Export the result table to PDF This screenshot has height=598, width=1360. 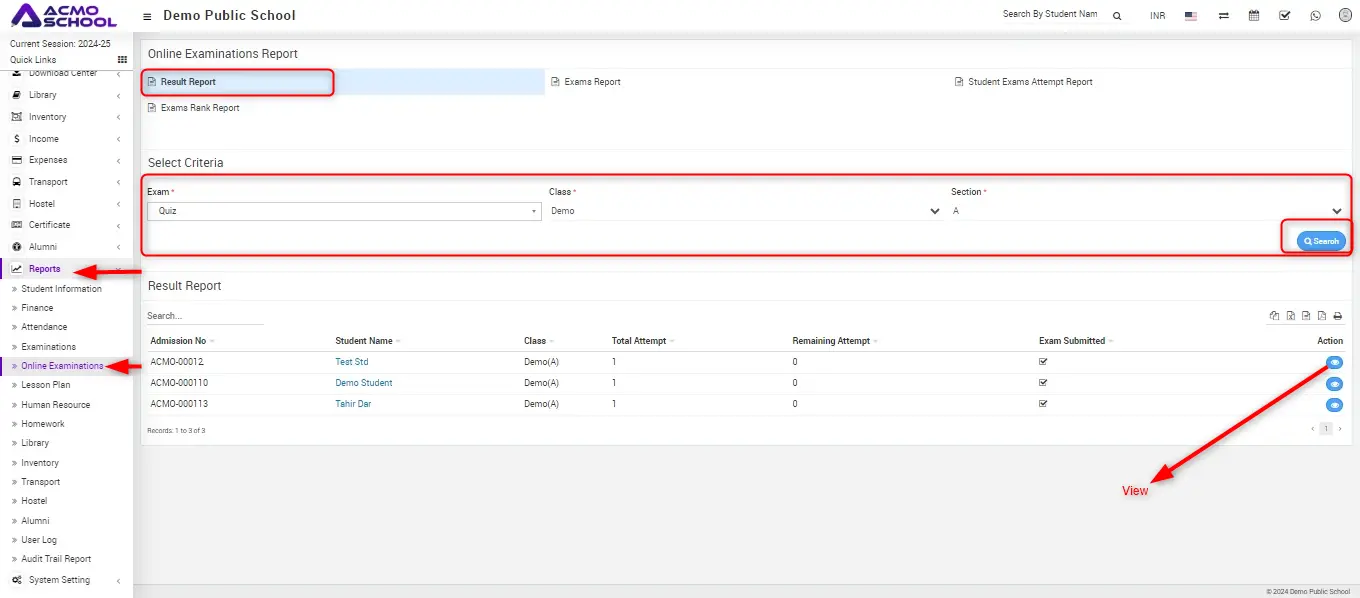coord(1322,316)
